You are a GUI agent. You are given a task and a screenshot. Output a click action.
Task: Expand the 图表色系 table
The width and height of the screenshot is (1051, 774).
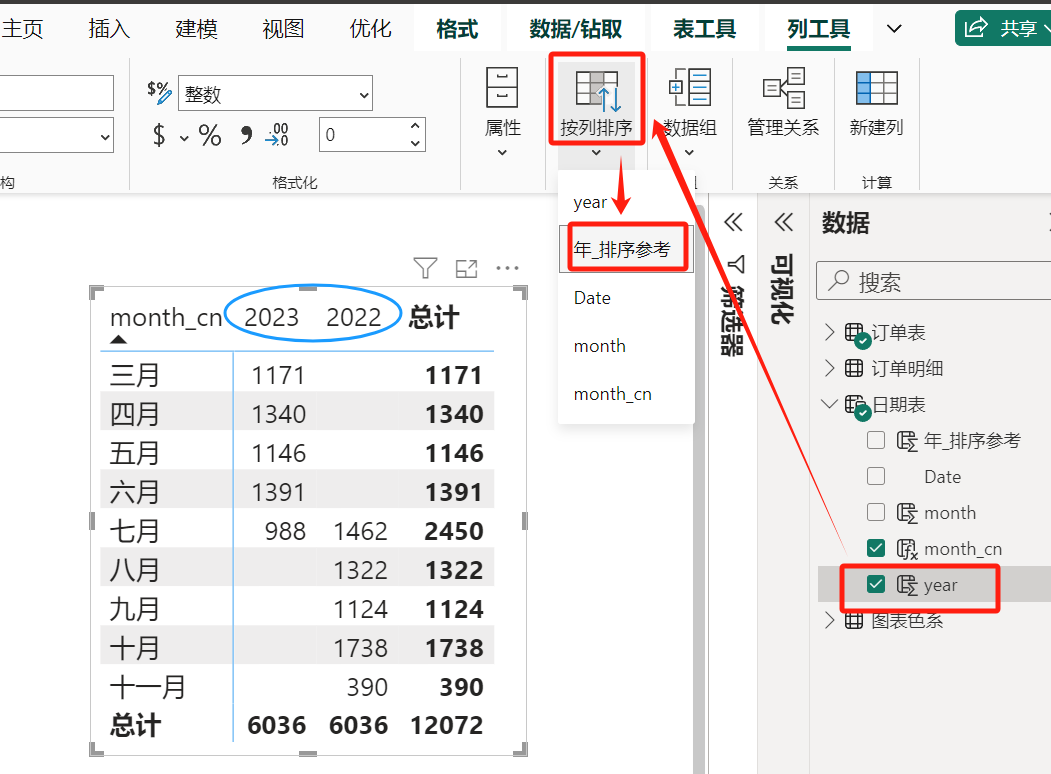pyautogui.click(x=830, y=621)
